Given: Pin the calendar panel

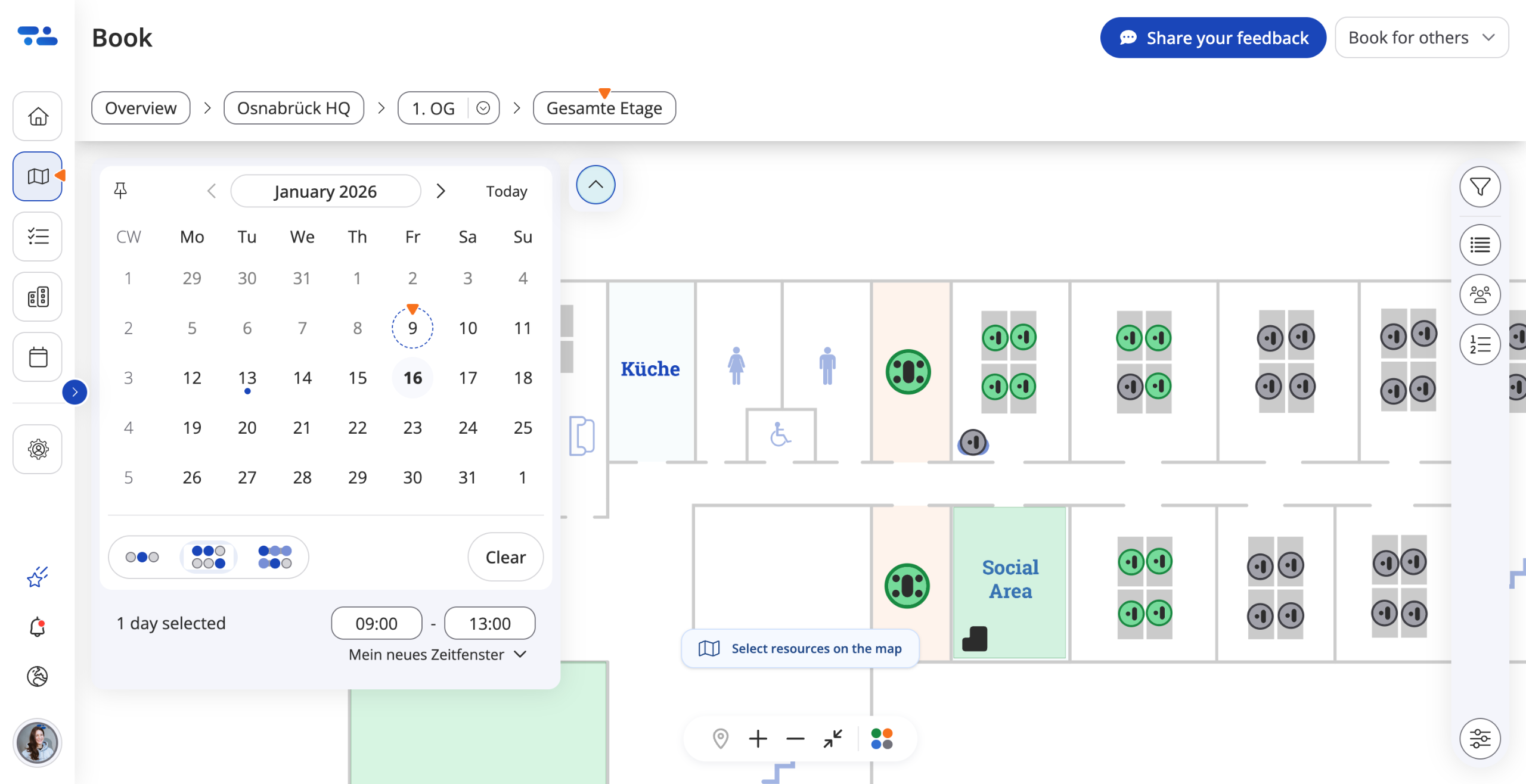Looking at the screenshot, I should tap(120, 191).
